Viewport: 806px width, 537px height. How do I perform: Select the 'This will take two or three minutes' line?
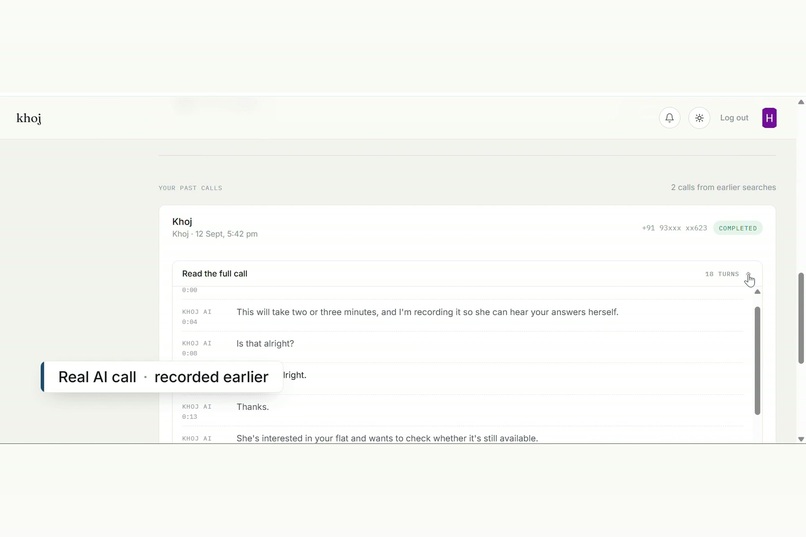point(427,312)
